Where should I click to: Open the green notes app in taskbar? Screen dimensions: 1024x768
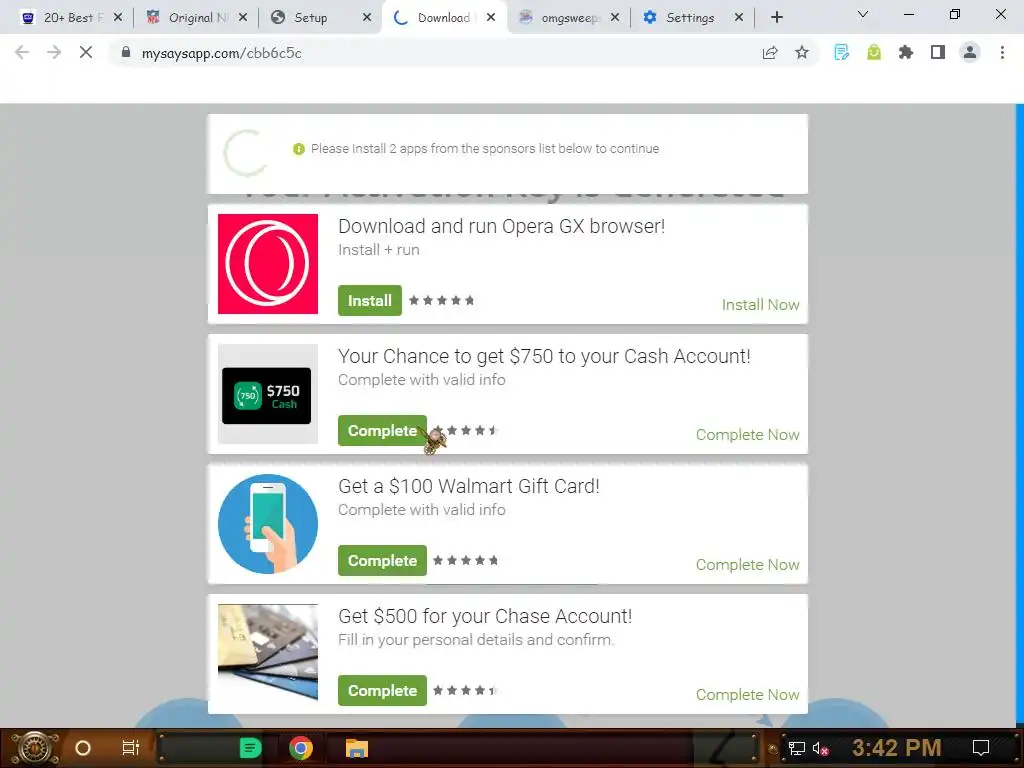(250, 748)
